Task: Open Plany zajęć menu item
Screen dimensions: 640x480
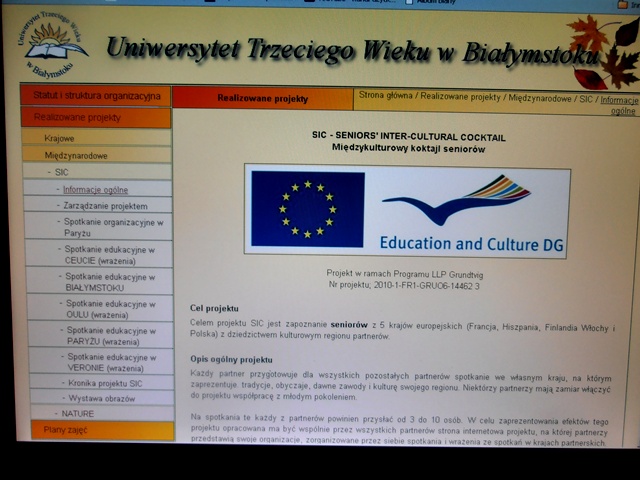Action: [x=66, y=430]
